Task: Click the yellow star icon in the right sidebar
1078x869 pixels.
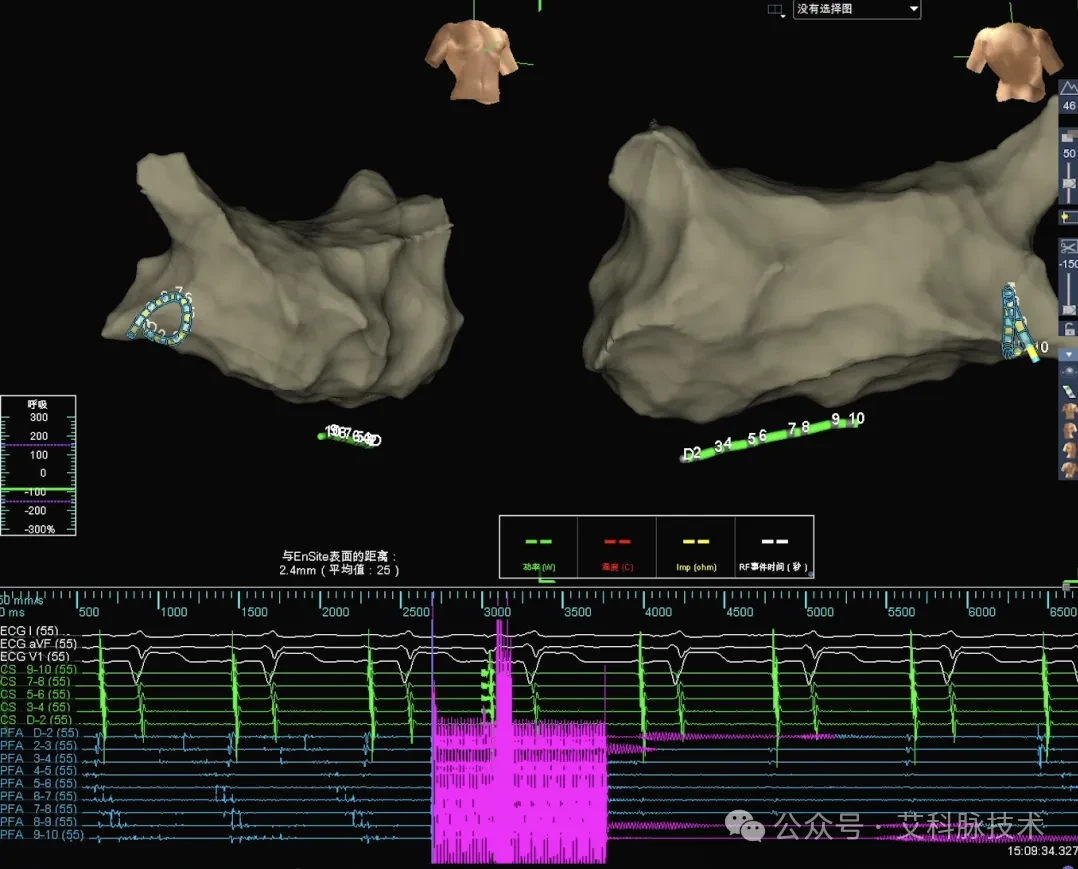Action: [1068, 217]
